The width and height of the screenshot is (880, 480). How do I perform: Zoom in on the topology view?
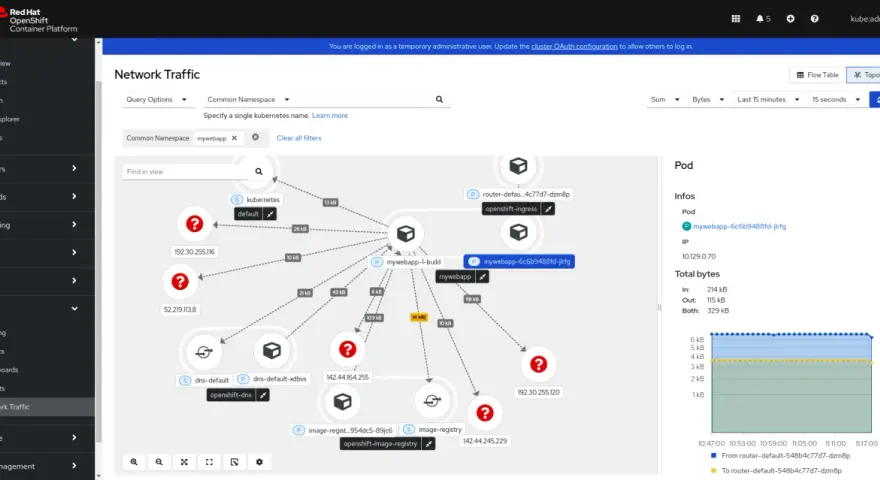tap(134, 462)
